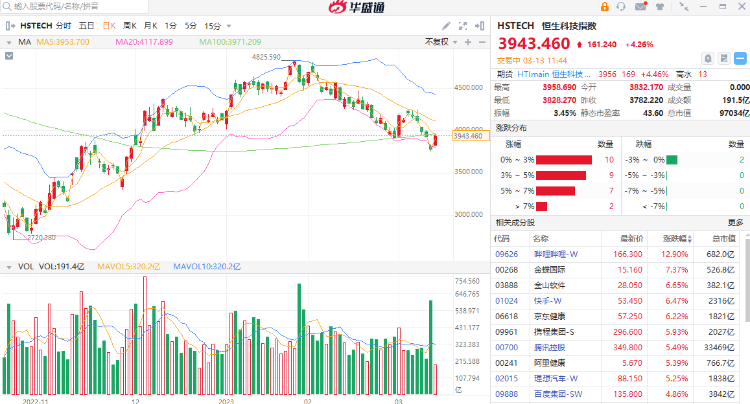This screenshot has height=404, width=750.
Task: Sort by 涨跌幅 column header
Action: point(674,239)
